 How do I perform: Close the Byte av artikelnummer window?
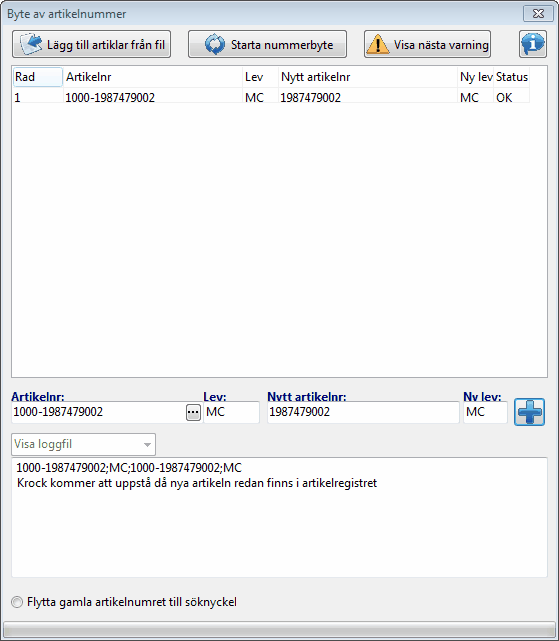[x=538, y=13]
